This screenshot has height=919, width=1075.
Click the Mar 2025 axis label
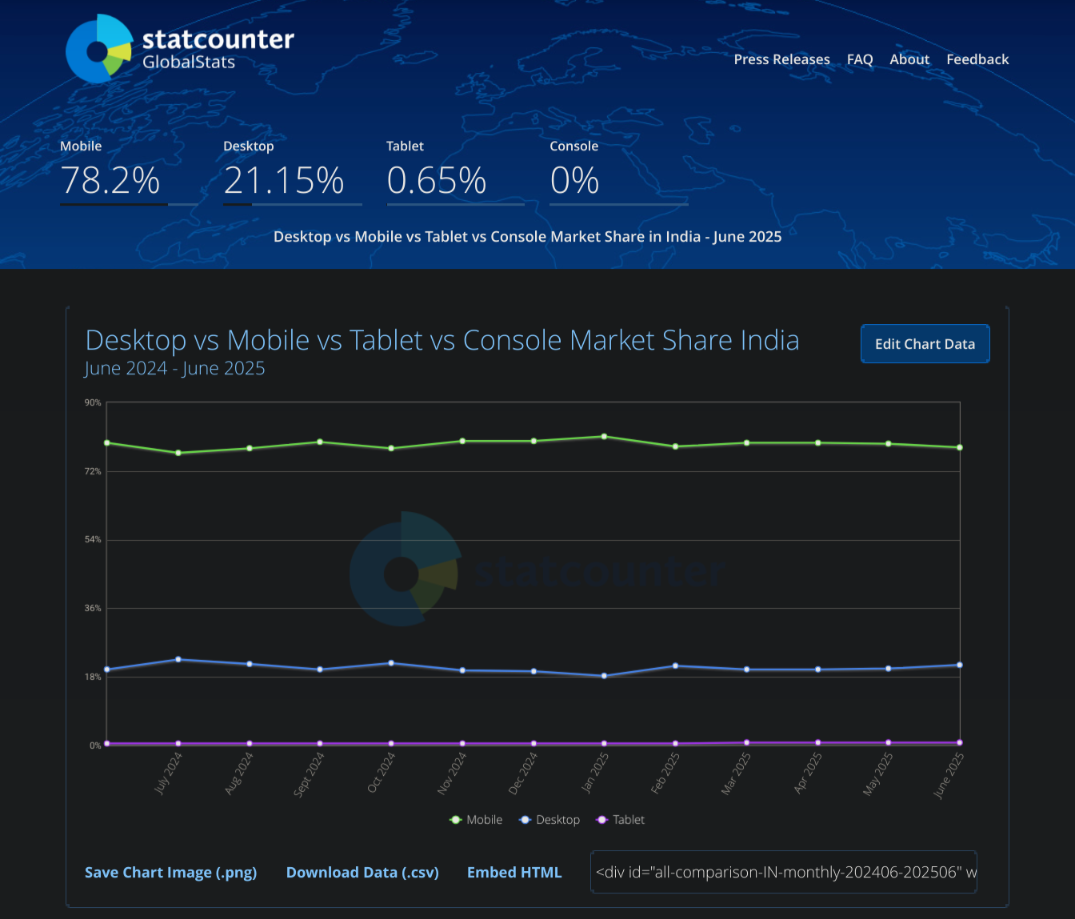pyautogui.click(x=736, y=773)
